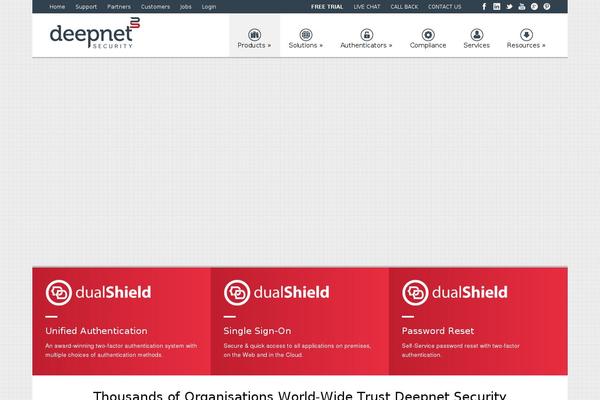The image size is (600, 400).
Task: Open the Jobs top link
Action: click(186, 7)
